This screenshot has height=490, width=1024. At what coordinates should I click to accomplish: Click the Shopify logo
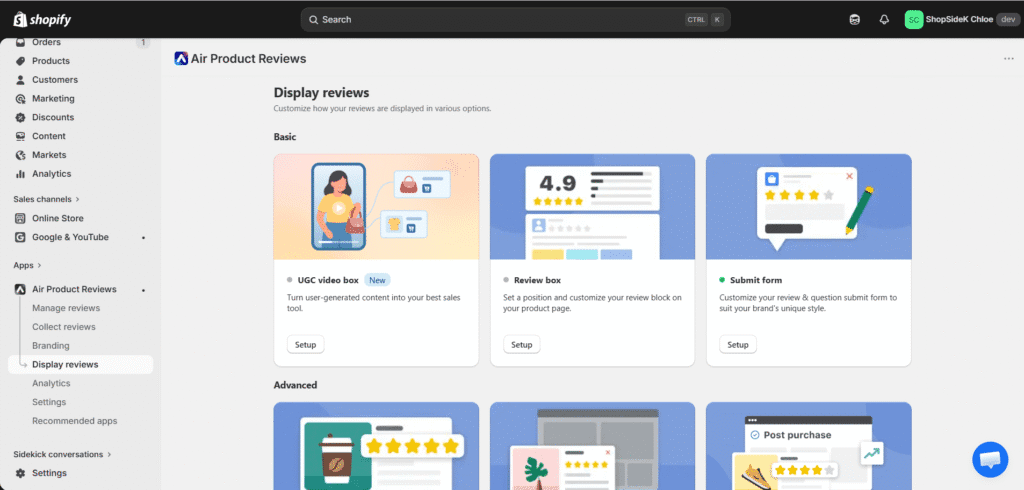tap(42, 20)
